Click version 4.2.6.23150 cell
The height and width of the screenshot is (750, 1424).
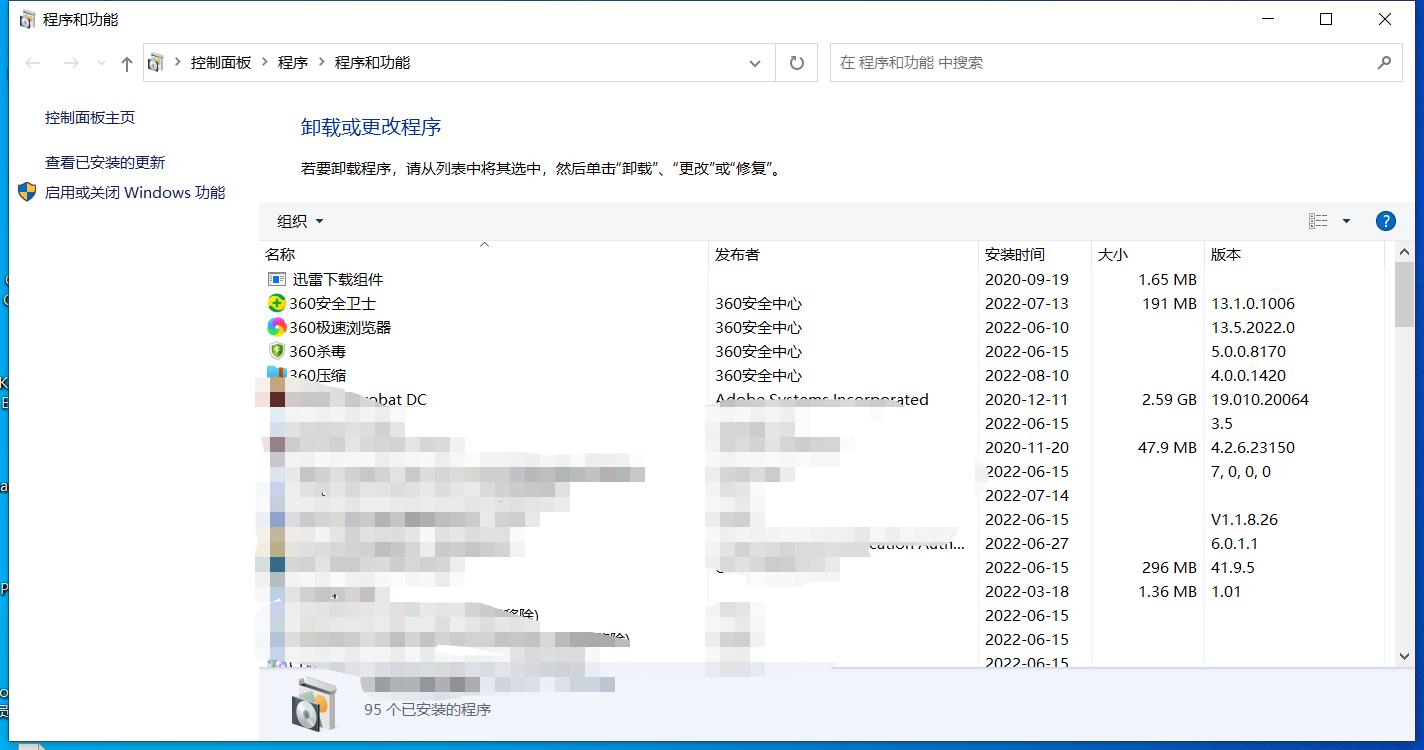(1253, 448)
